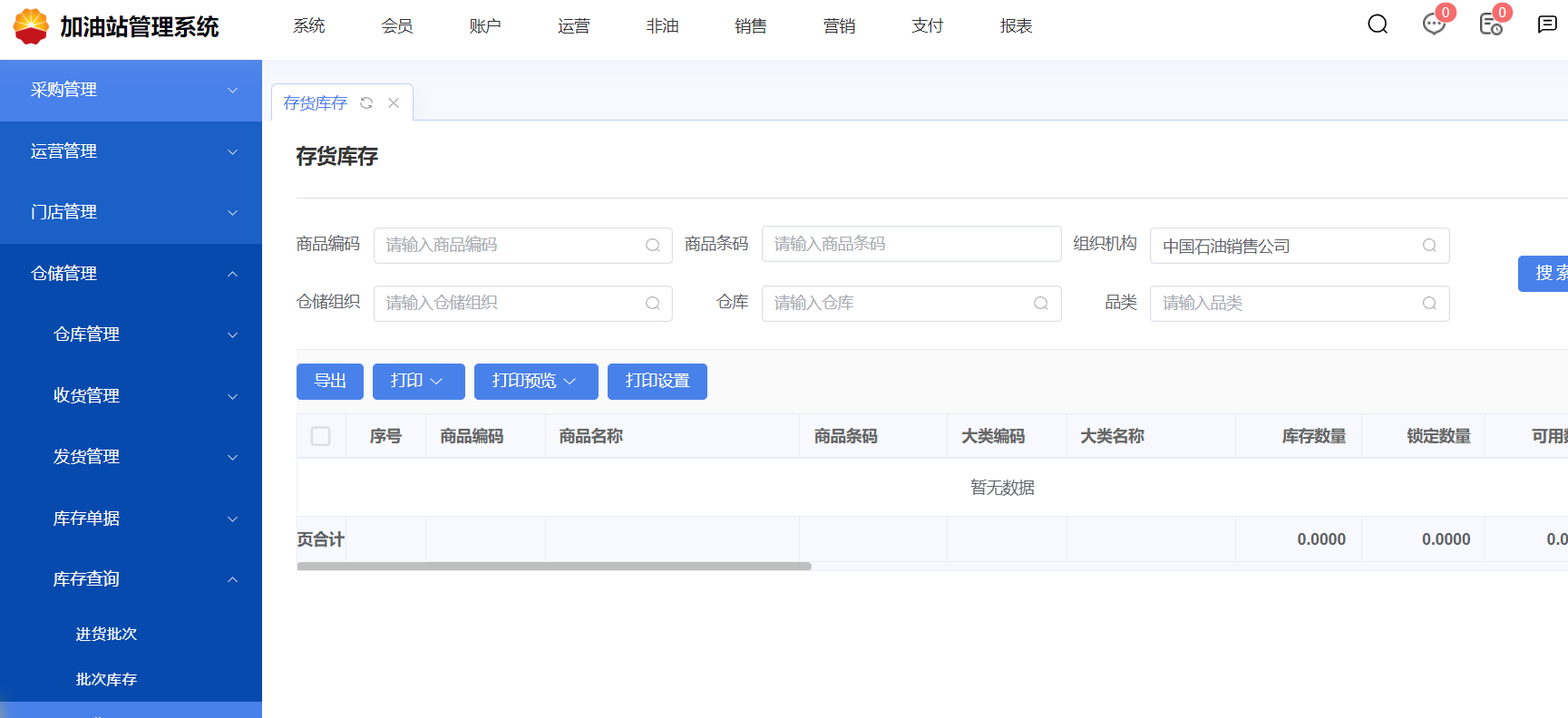Refresh the 存货库存 tab
This screenshot has width=1568, height=718.
coord(366,103)
